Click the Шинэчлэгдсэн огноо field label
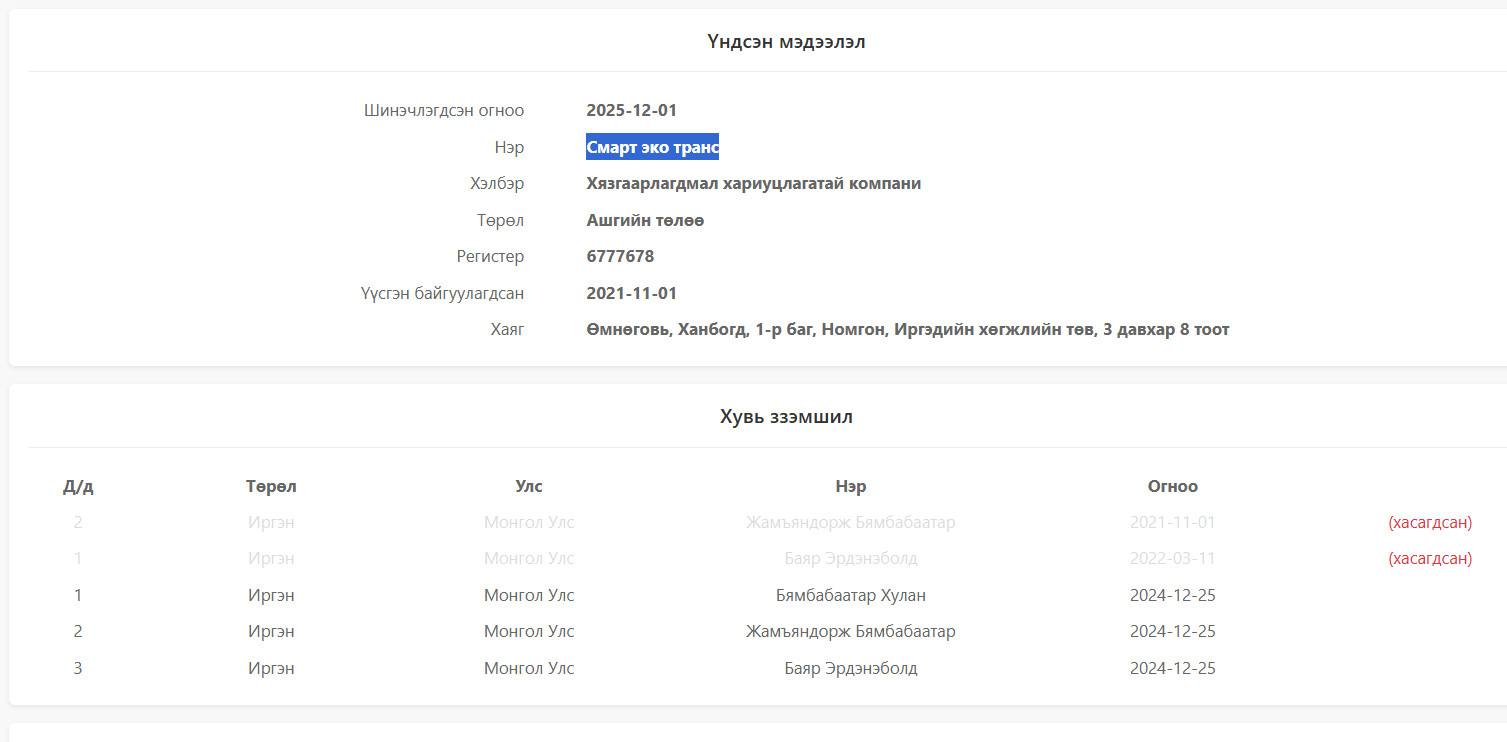 point(443,110)
